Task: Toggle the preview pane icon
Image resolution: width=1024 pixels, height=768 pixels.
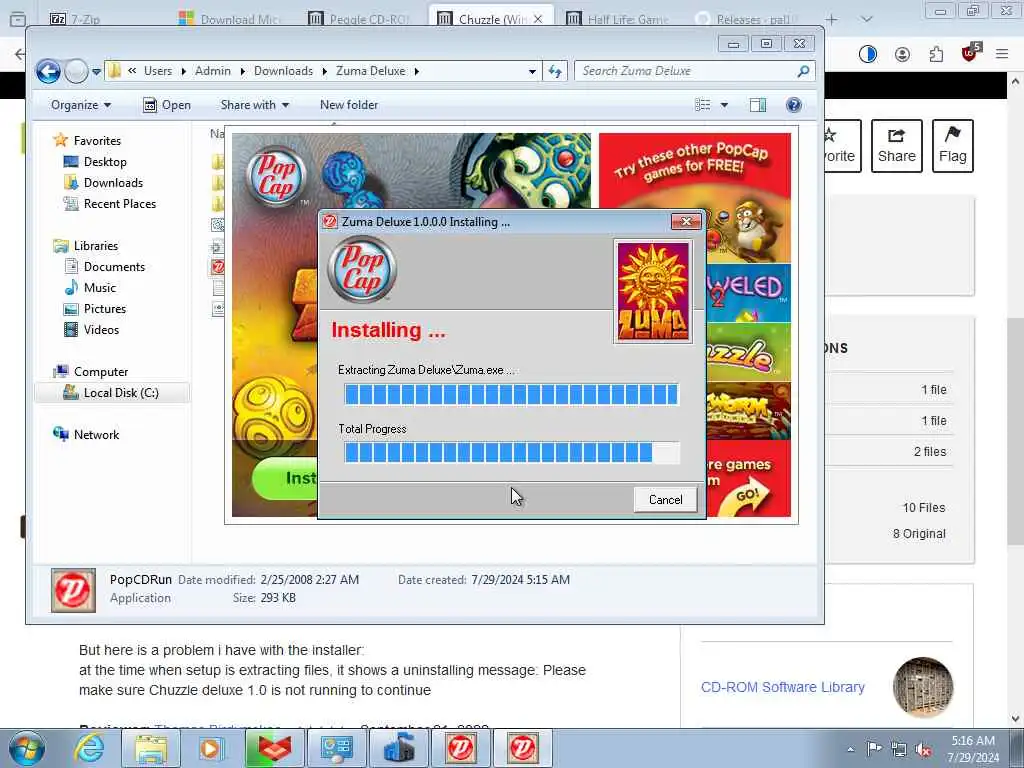Action: click(x=758, y=105)
